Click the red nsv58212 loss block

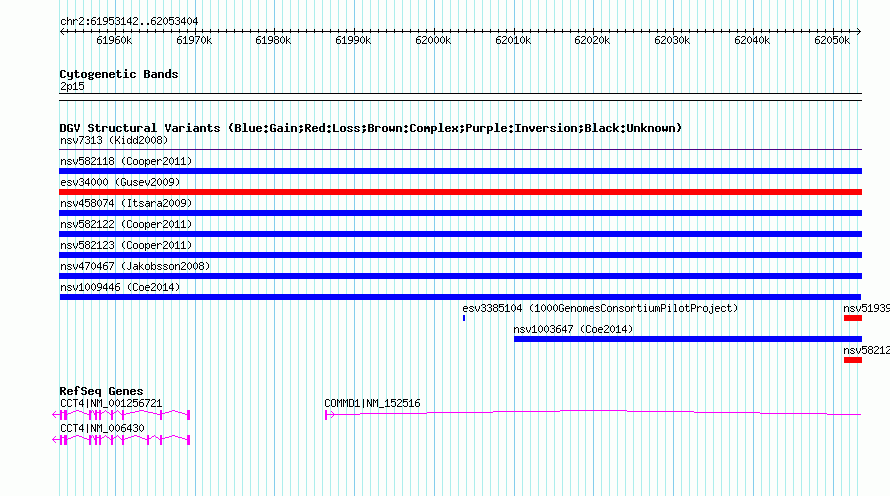click(x=853, y=360)
